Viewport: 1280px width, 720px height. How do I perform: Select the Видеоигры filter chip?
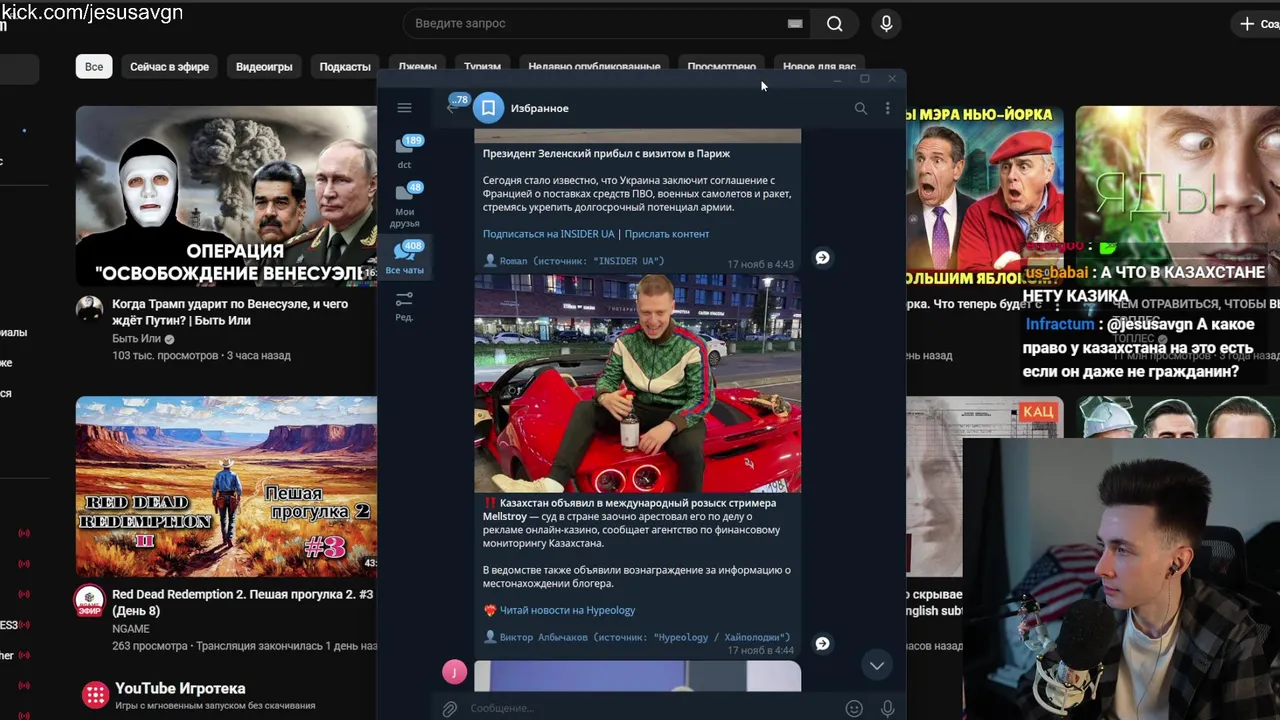click(x=264, y=67)
